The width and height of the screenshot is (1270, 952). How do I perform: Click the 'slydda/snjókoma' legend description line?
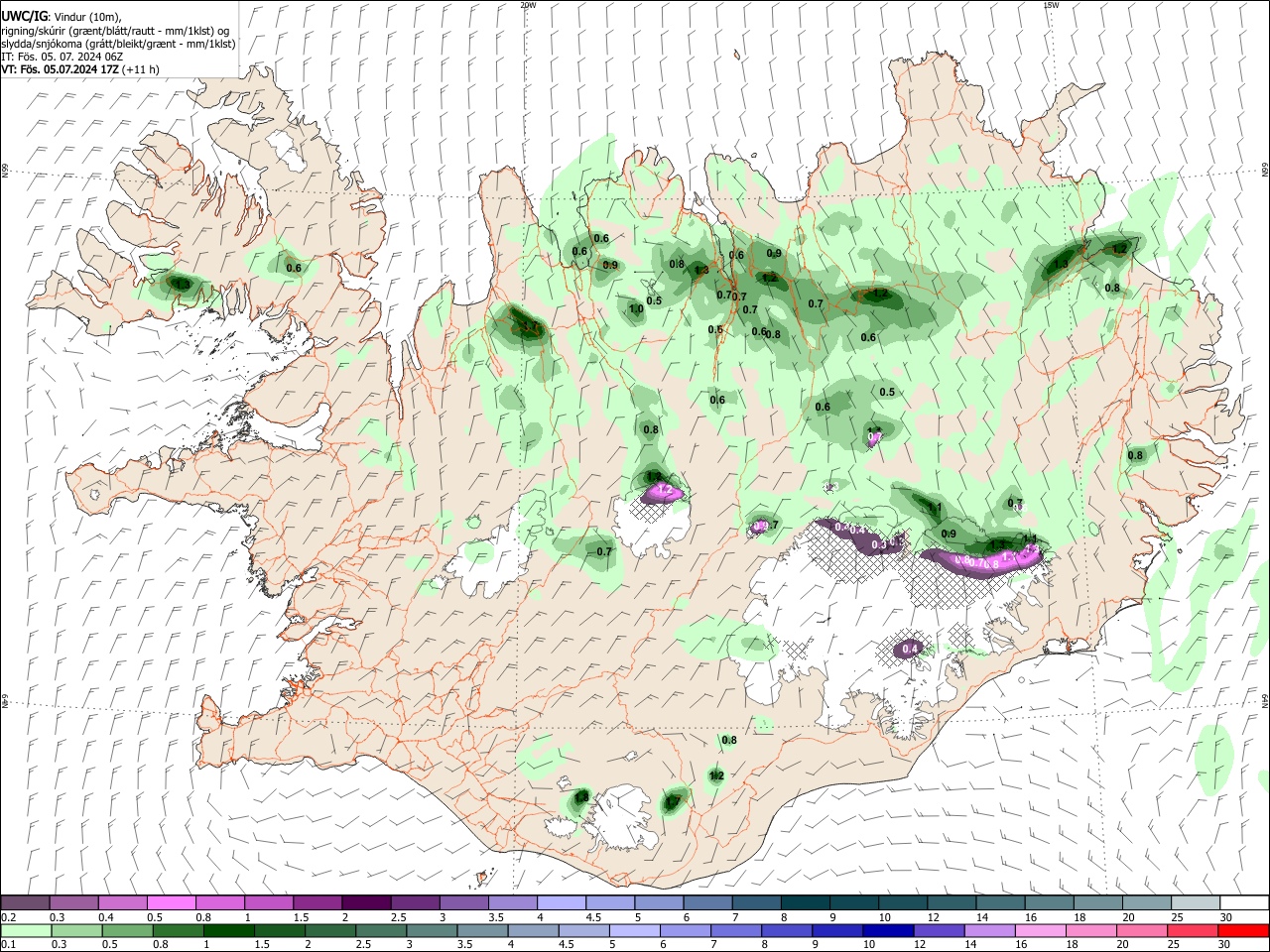[119, 44]
